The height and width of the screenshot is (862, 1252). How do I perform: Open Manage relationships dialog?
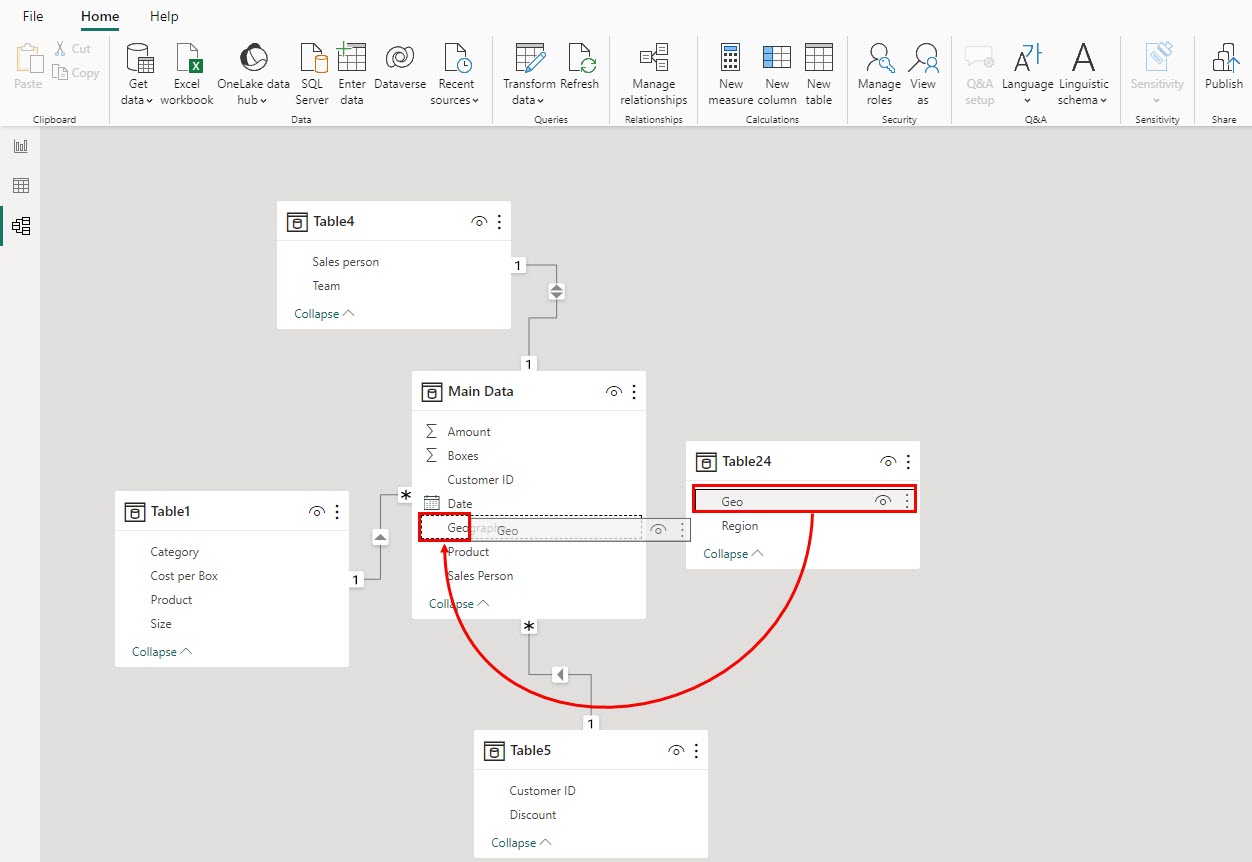[x=654, y=73]
